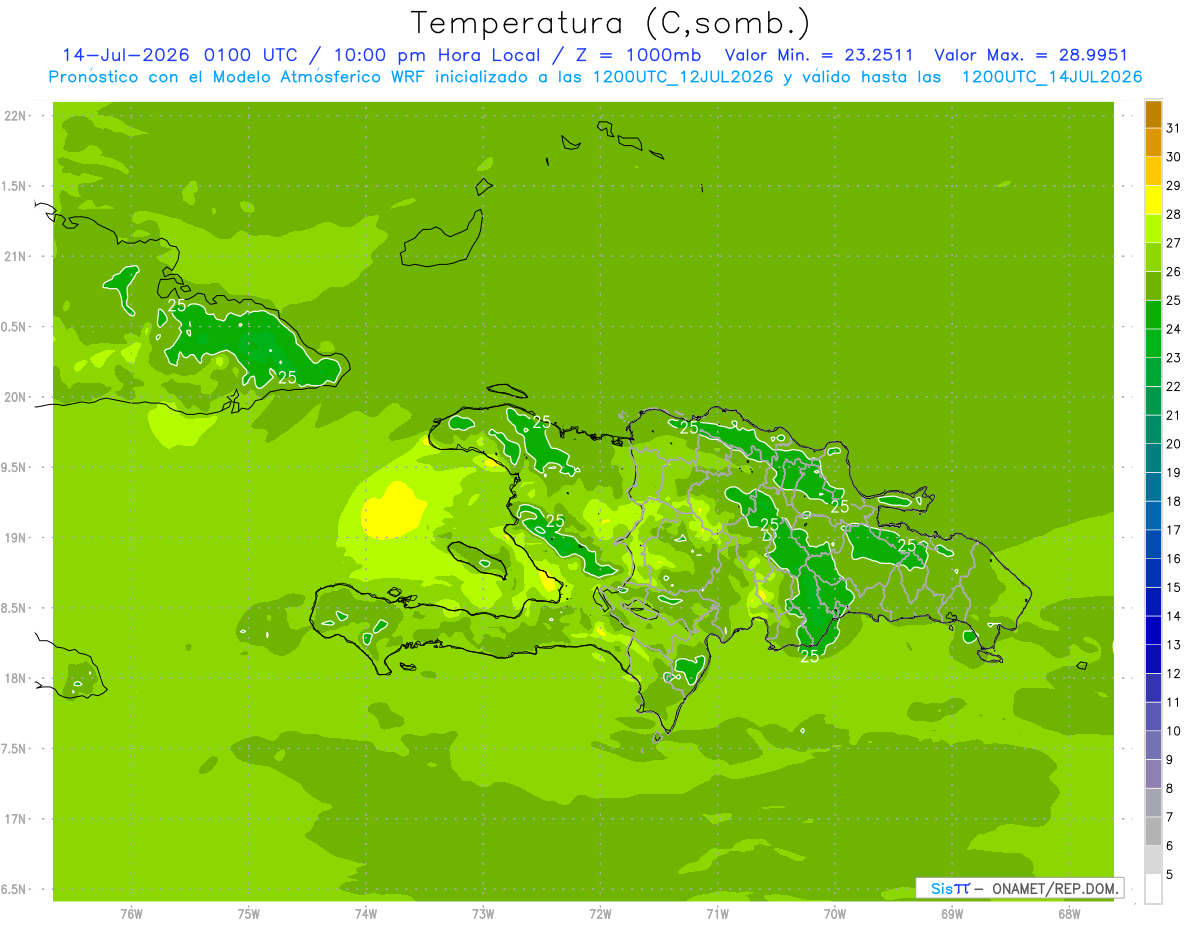Click the legend value '27'
This screenshot has height=927, width=1200.
pyautogui.click(x=1174, y=243)
